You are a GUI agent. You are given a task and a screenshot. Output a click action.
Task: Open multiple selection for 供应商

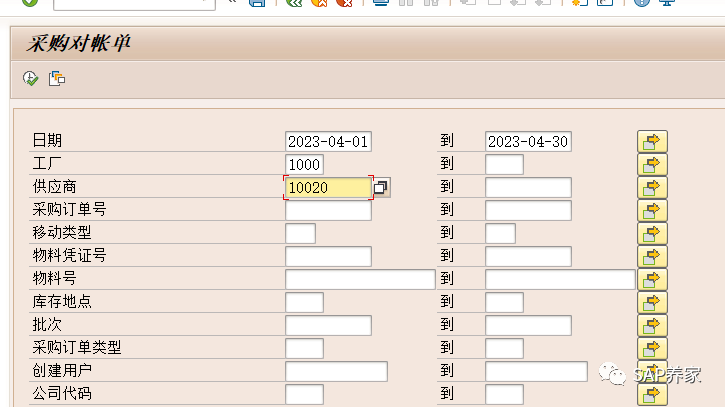(x=652, y=188)
